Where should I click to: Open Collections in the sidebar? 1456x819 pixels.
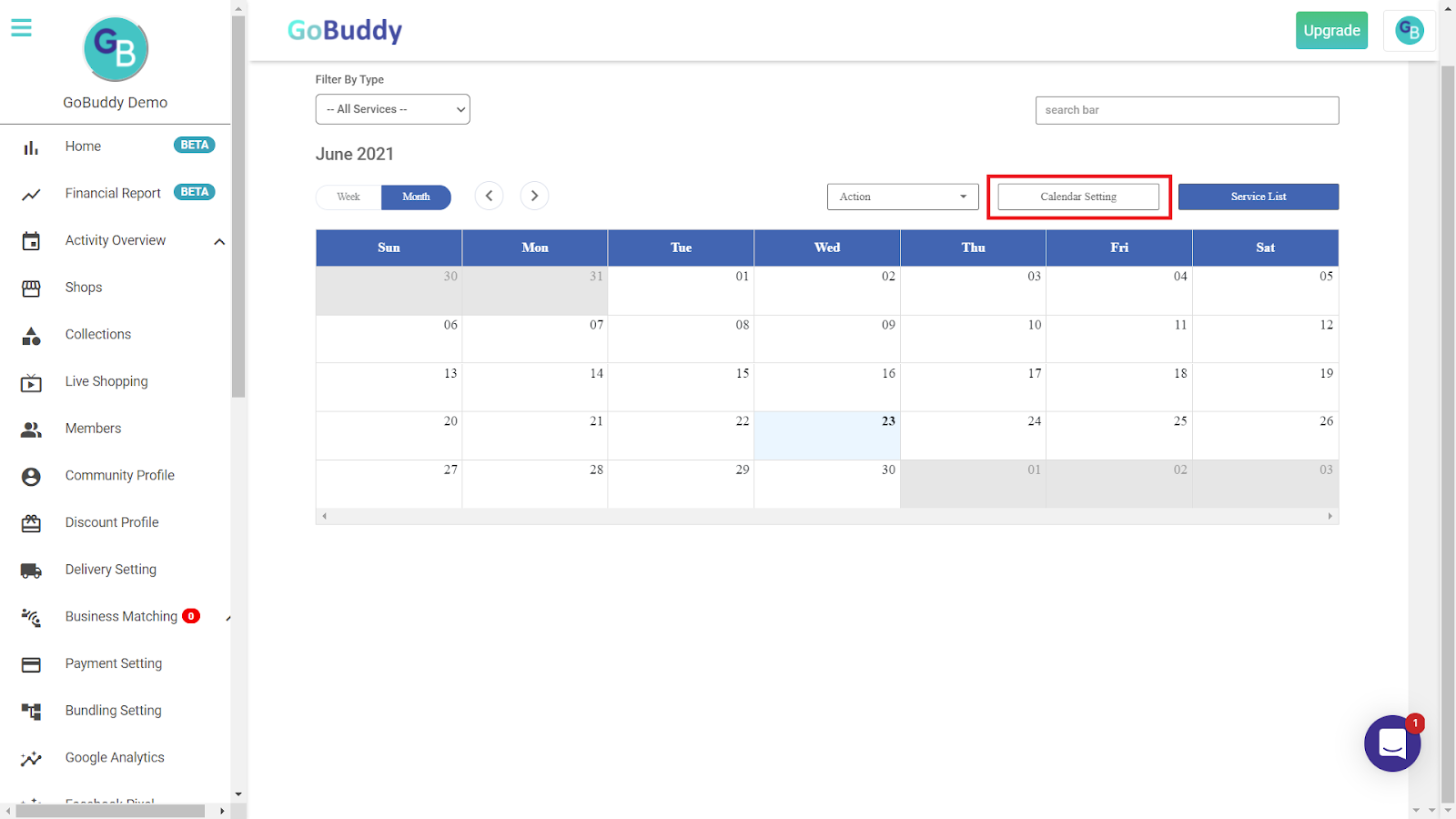point(98,335)
